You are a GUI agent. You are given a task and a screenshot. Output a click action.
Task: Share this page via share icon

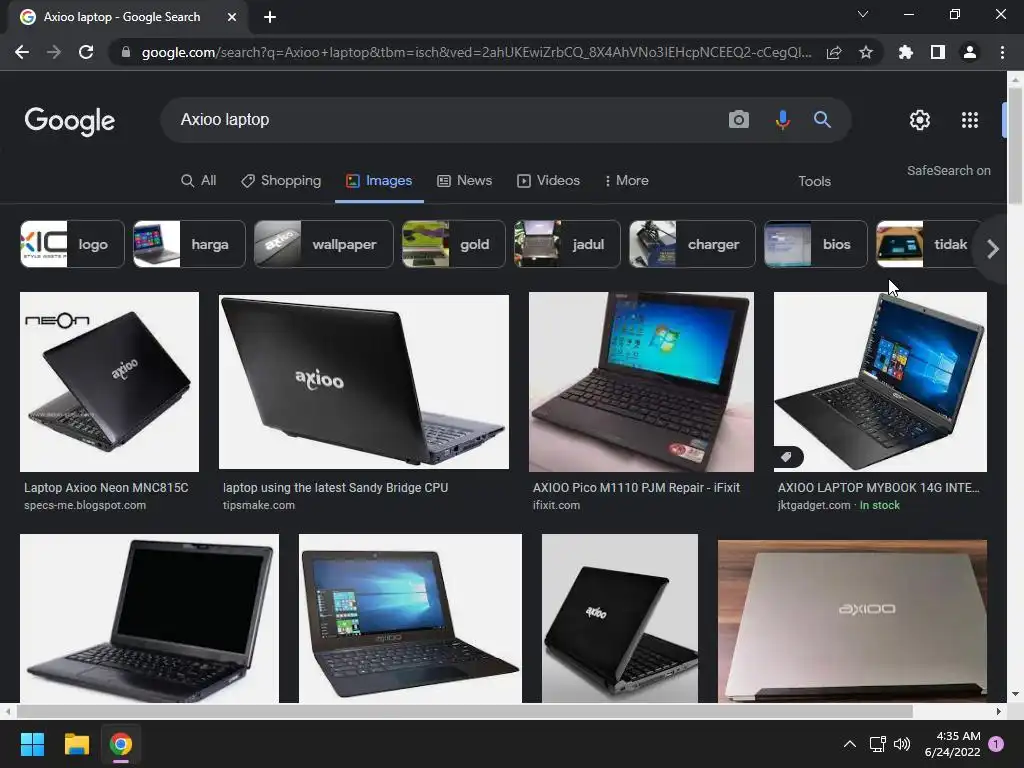pyautogui.click(x=834, y=52)
